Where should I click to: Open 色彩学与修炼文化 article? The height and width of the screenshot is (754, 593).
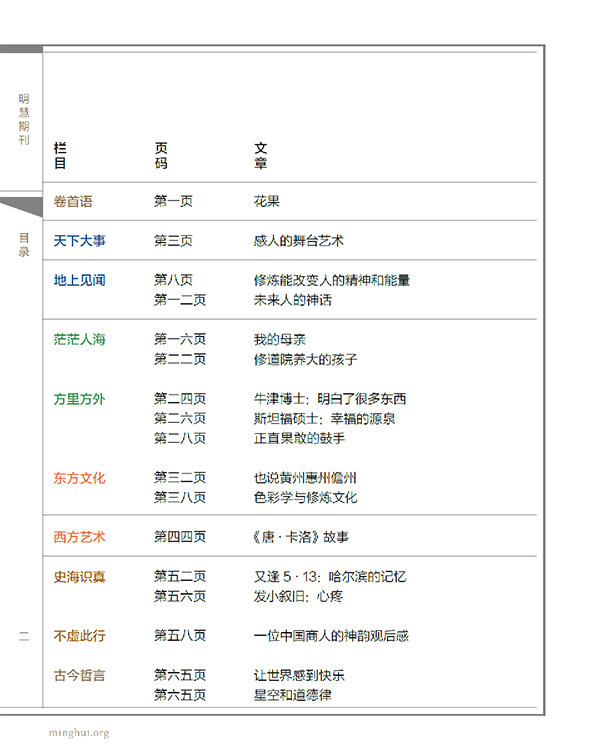[x=305, y=498]
